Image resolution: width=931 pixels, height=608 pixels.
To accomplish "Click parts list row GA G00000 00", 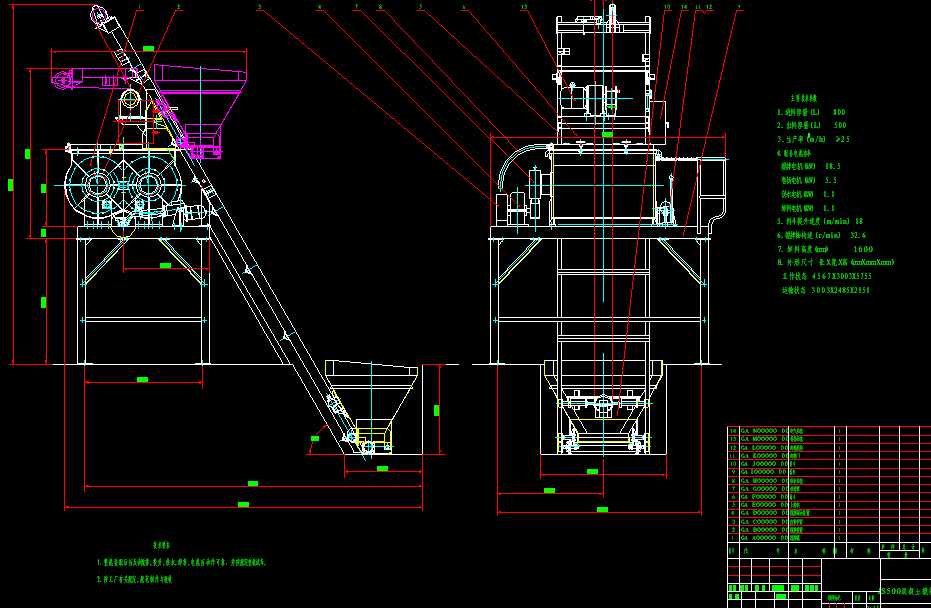I will (831, 488).
